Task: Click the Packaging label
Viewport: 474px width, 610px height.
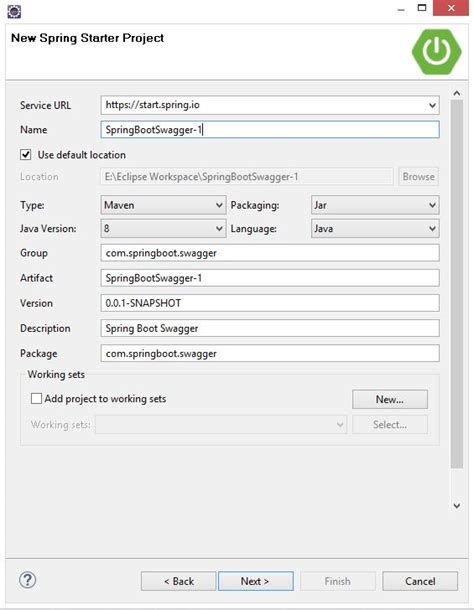Action: pyautogui.click(x=255, y=205)
